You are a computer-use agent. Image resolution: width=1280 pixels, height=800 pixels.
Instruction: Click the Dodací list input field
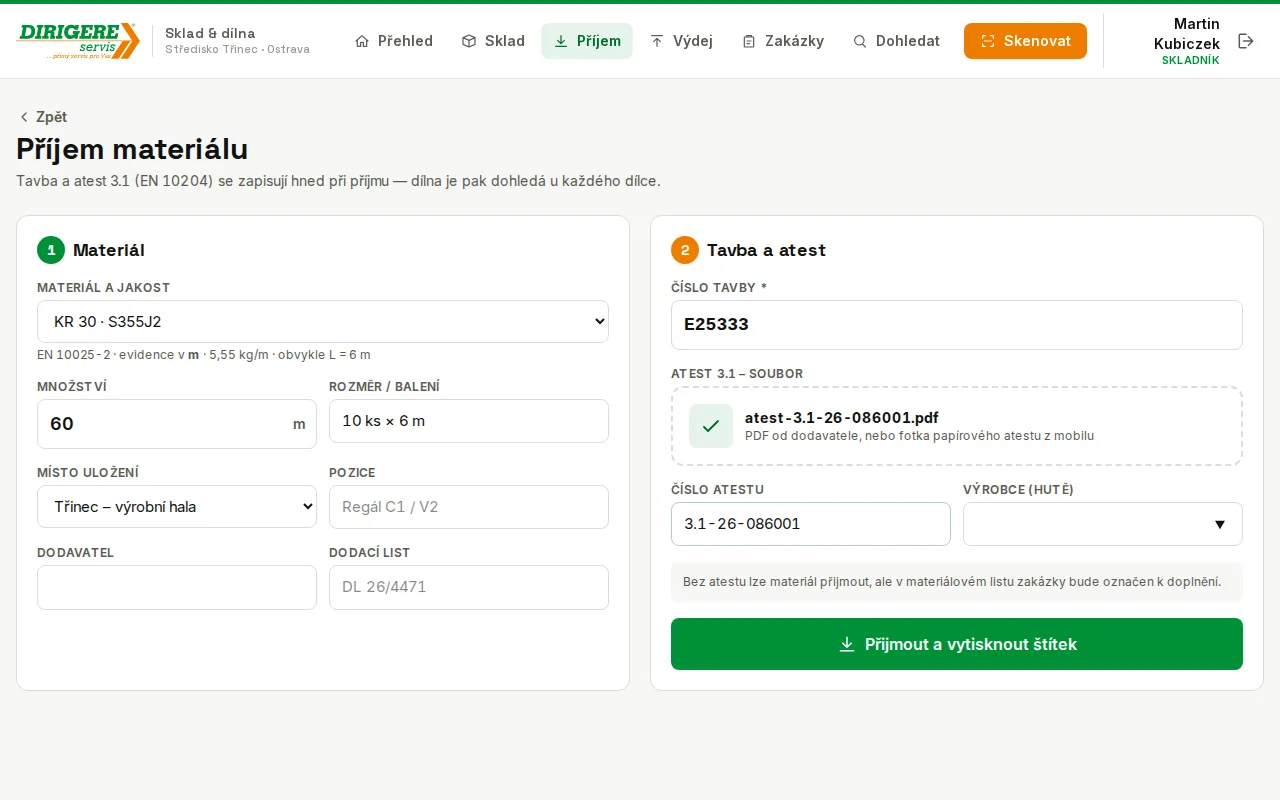[x=469, y=587]
